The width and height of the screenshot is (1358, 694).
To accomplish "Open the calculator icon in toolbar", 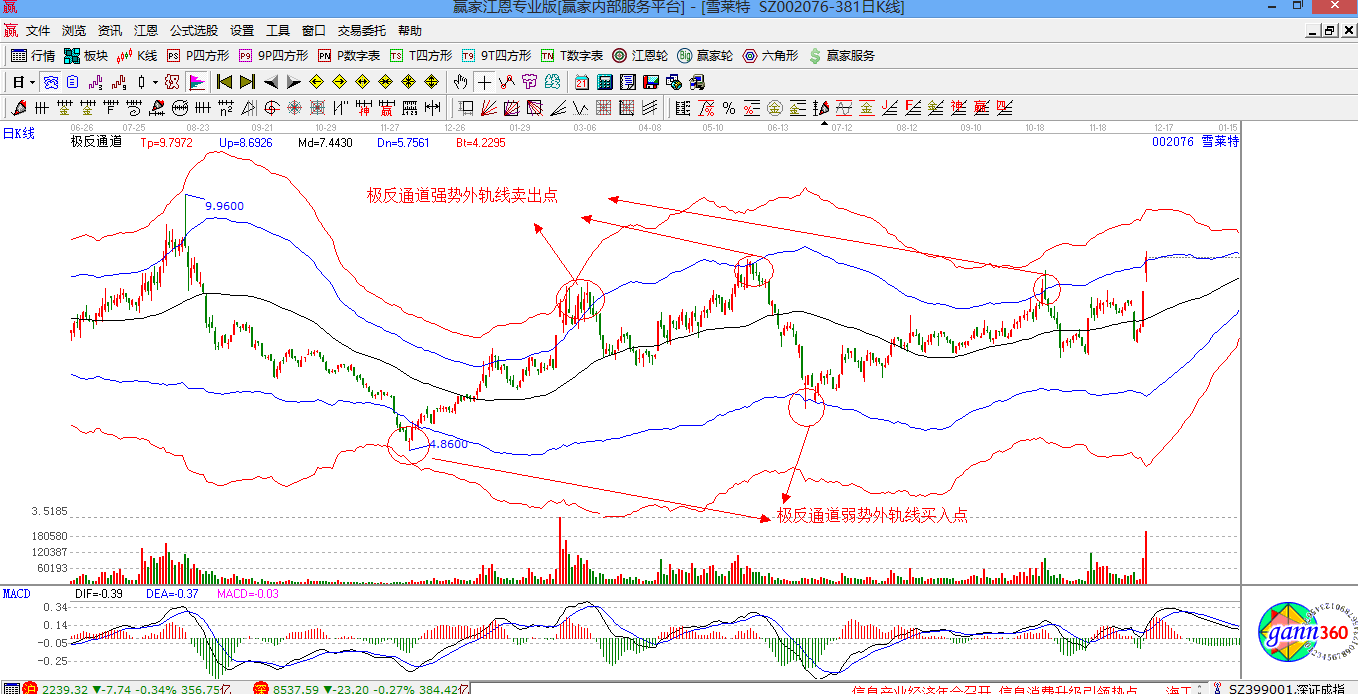I will click(605, 82).
